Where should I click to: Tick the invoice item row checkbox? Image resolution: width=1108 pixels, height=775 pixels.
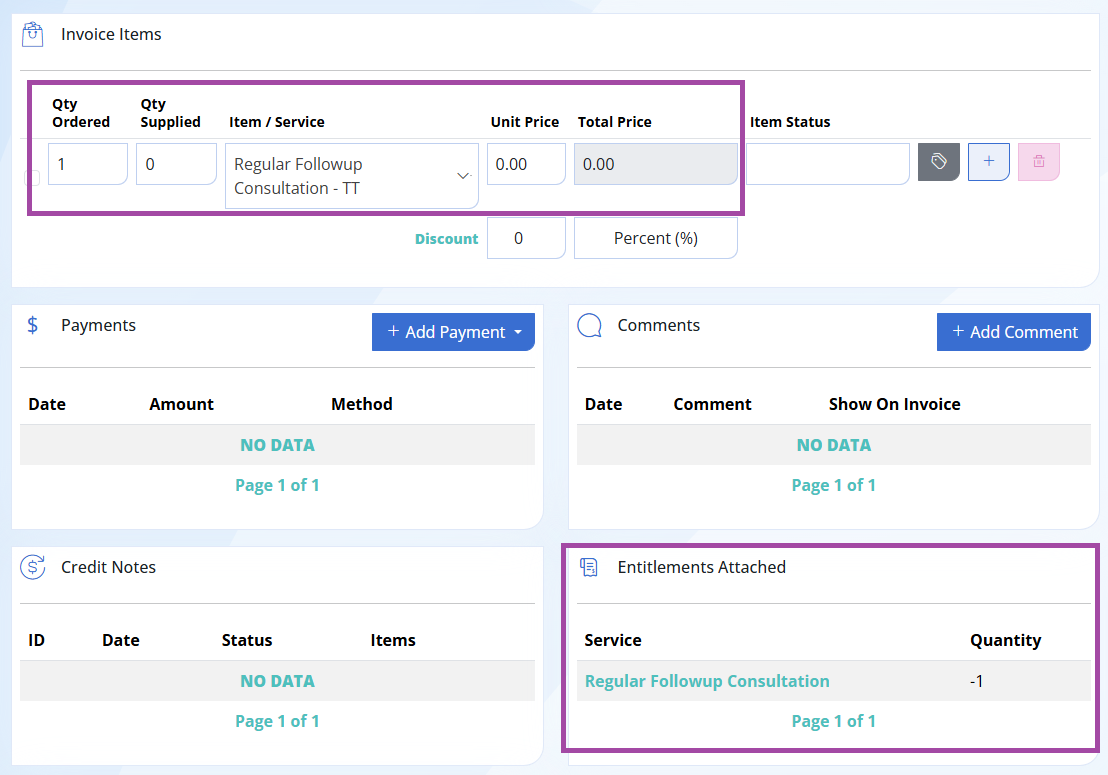[32, 177]
